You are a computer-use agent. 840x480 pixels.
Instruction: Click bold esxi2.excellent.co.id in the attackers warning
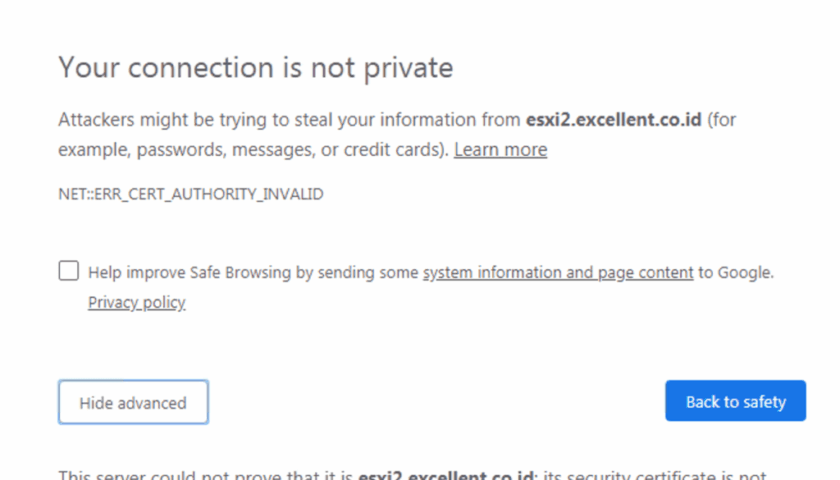point(614,120)
